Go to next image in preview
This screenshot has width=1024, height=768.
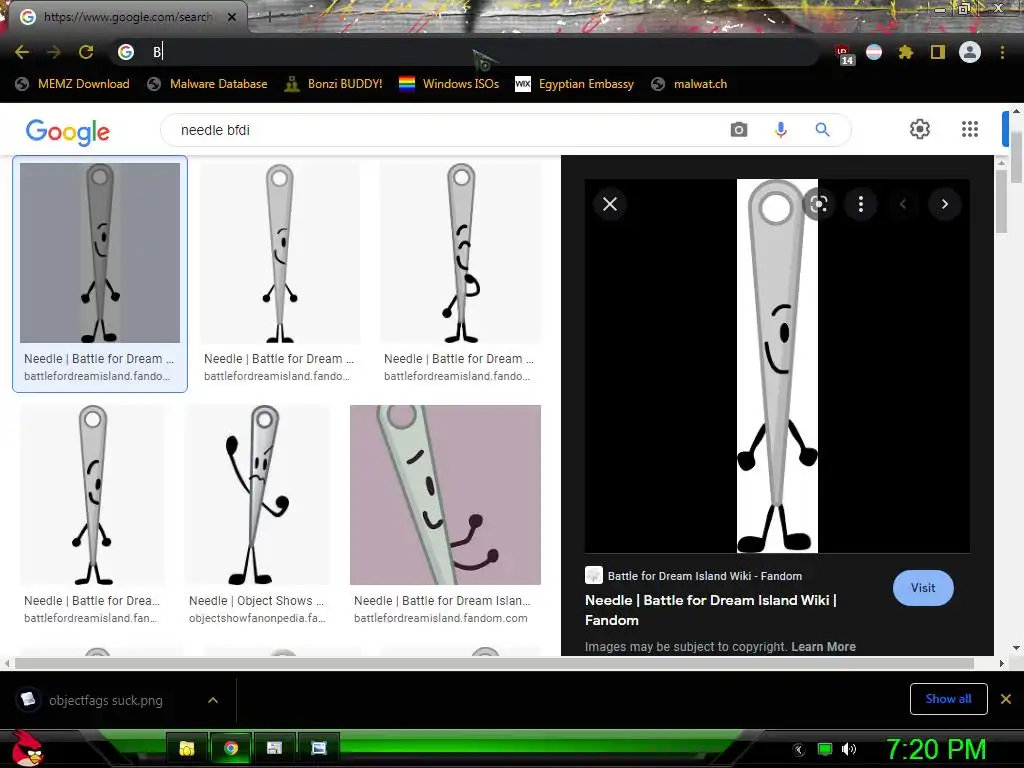[x=944, y=204]
